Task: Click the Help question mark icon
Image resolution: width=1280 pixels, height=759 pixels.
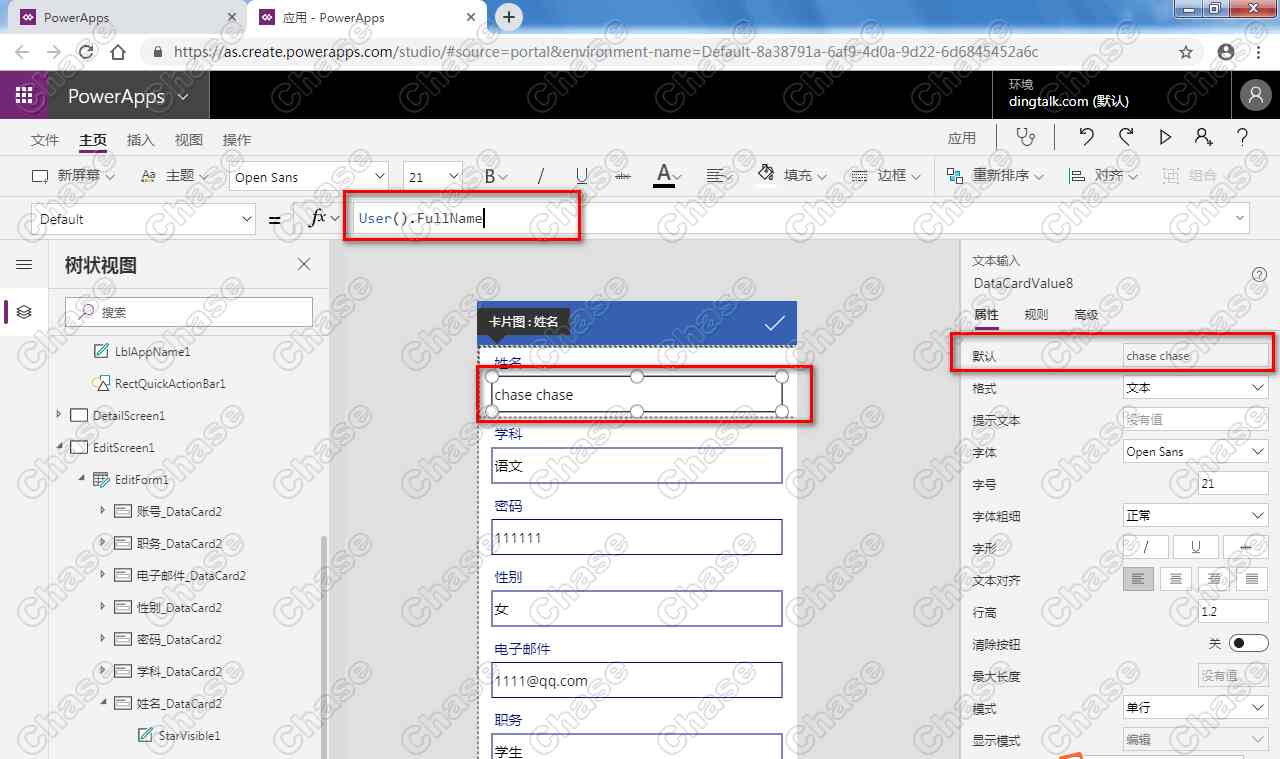Action: [x=1242, y=137]
